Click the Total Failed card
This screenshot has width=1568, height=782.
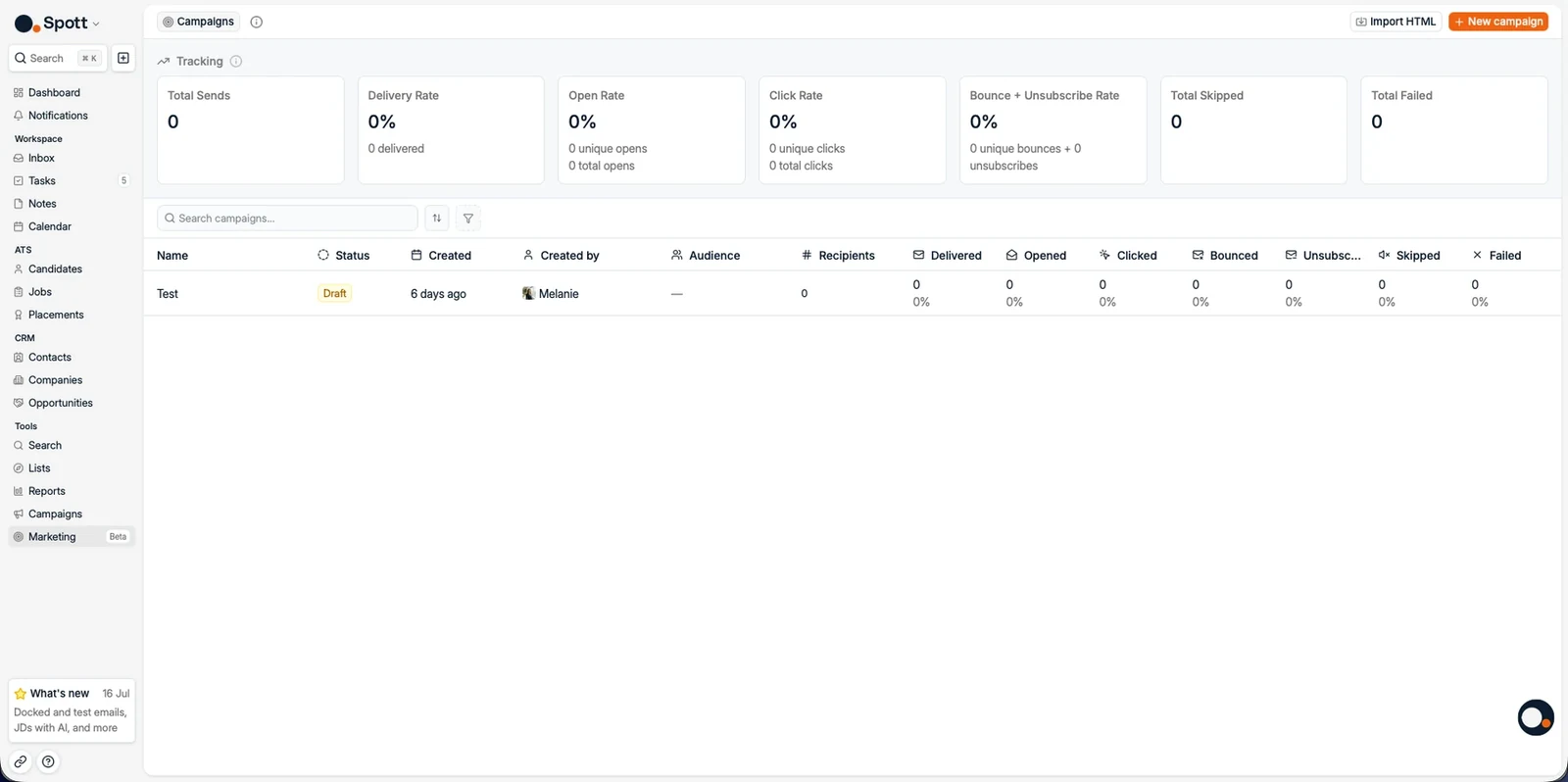[1454, 130]
